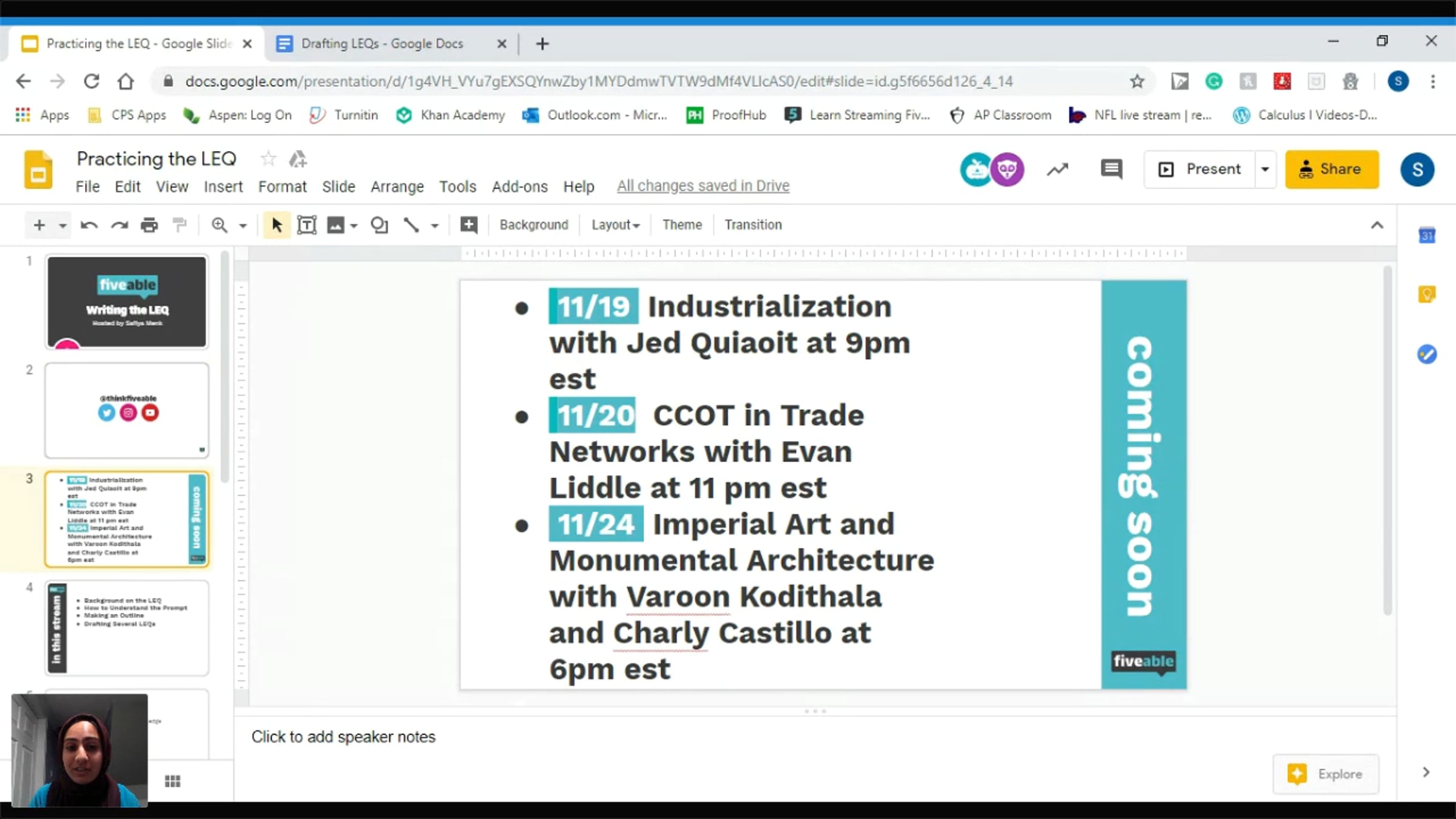Click the add comment toolbar icon
The height and width of the screenshot is (819, 1456).
pos(468,225)
